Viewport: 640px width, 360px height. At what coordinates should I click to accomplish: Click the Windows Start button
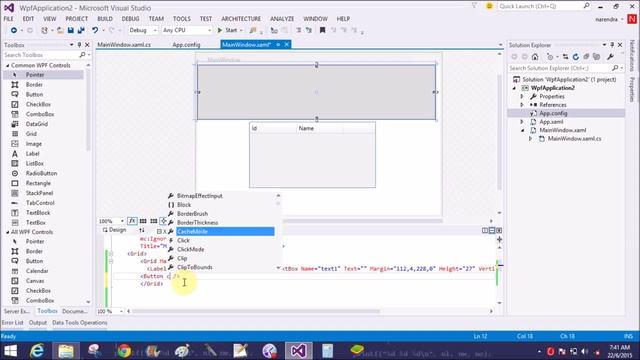(x=11, y=351)
